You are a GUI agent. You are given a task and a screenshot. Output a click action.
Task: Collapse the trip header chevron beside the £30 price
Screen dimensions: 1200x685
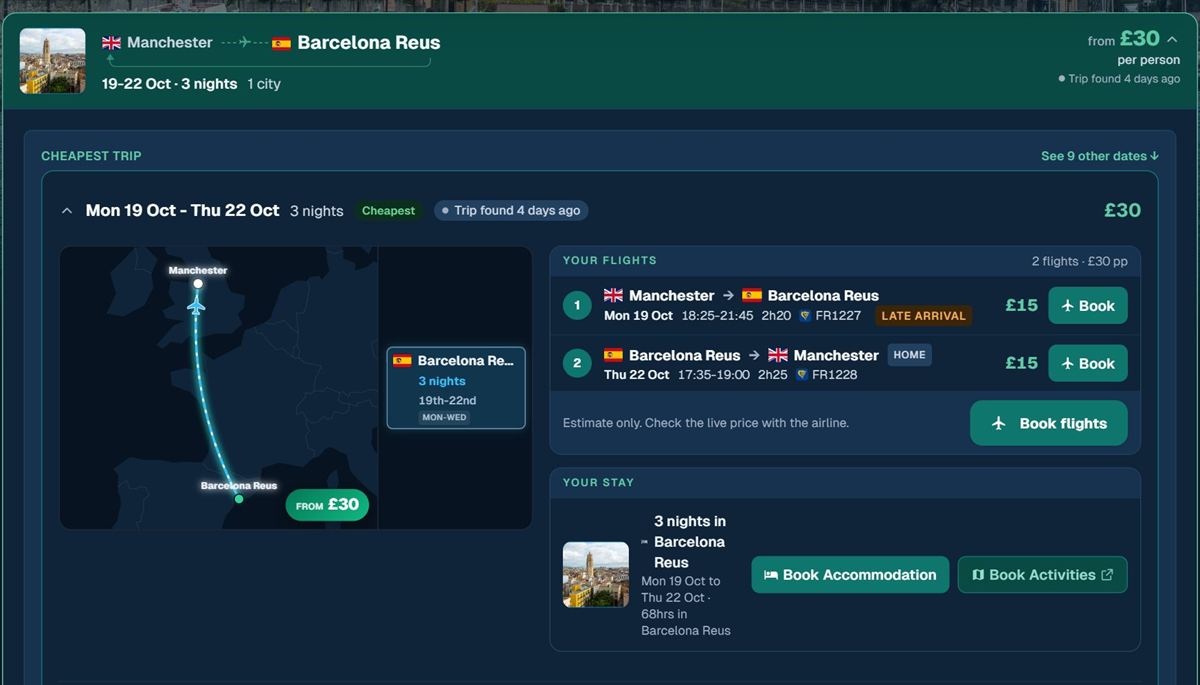point(1173,39)
